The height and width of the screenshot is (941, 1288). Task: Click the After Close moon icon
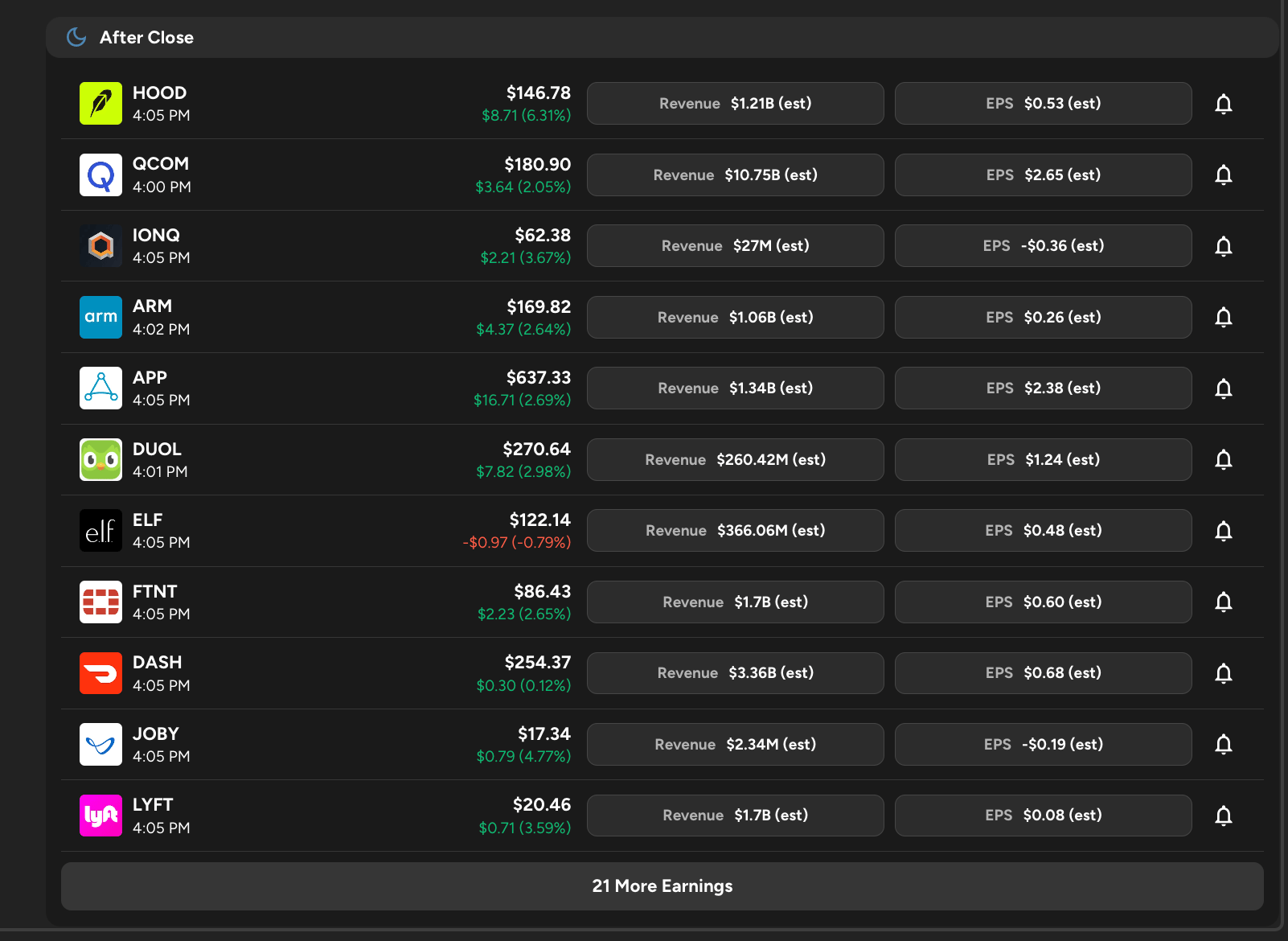coord(76,37)
